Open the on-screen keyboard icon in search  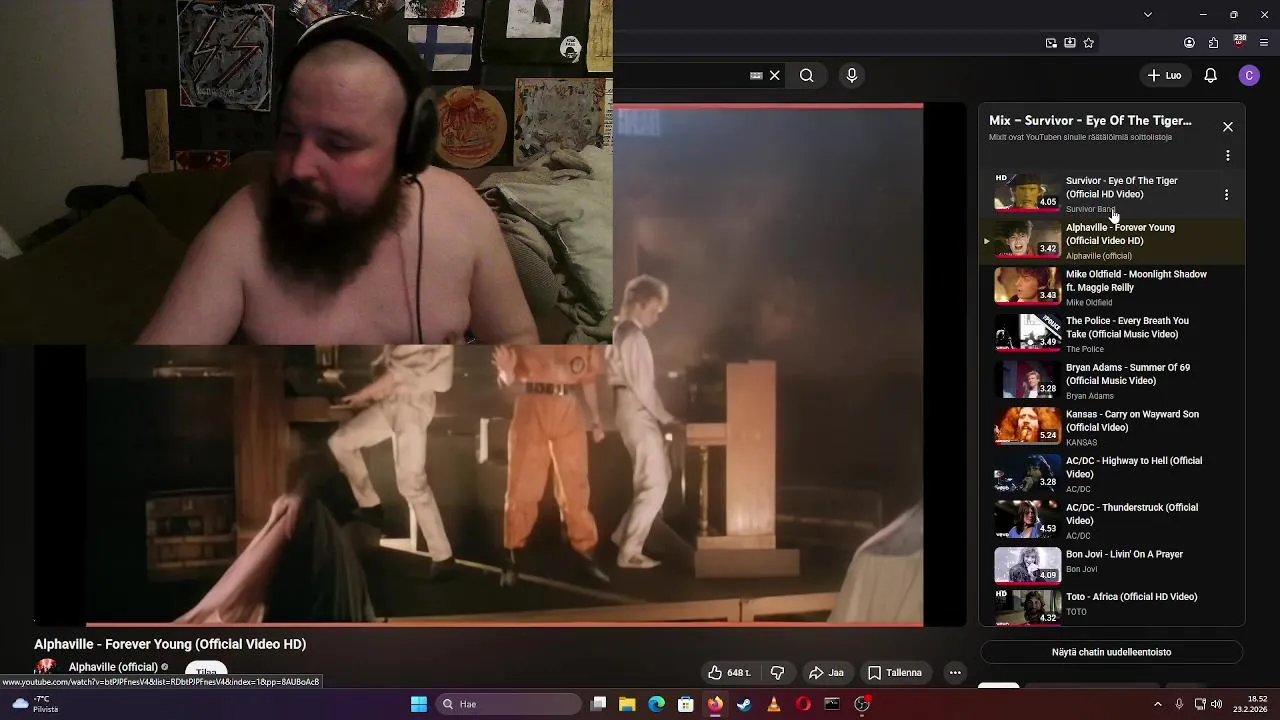756,75
